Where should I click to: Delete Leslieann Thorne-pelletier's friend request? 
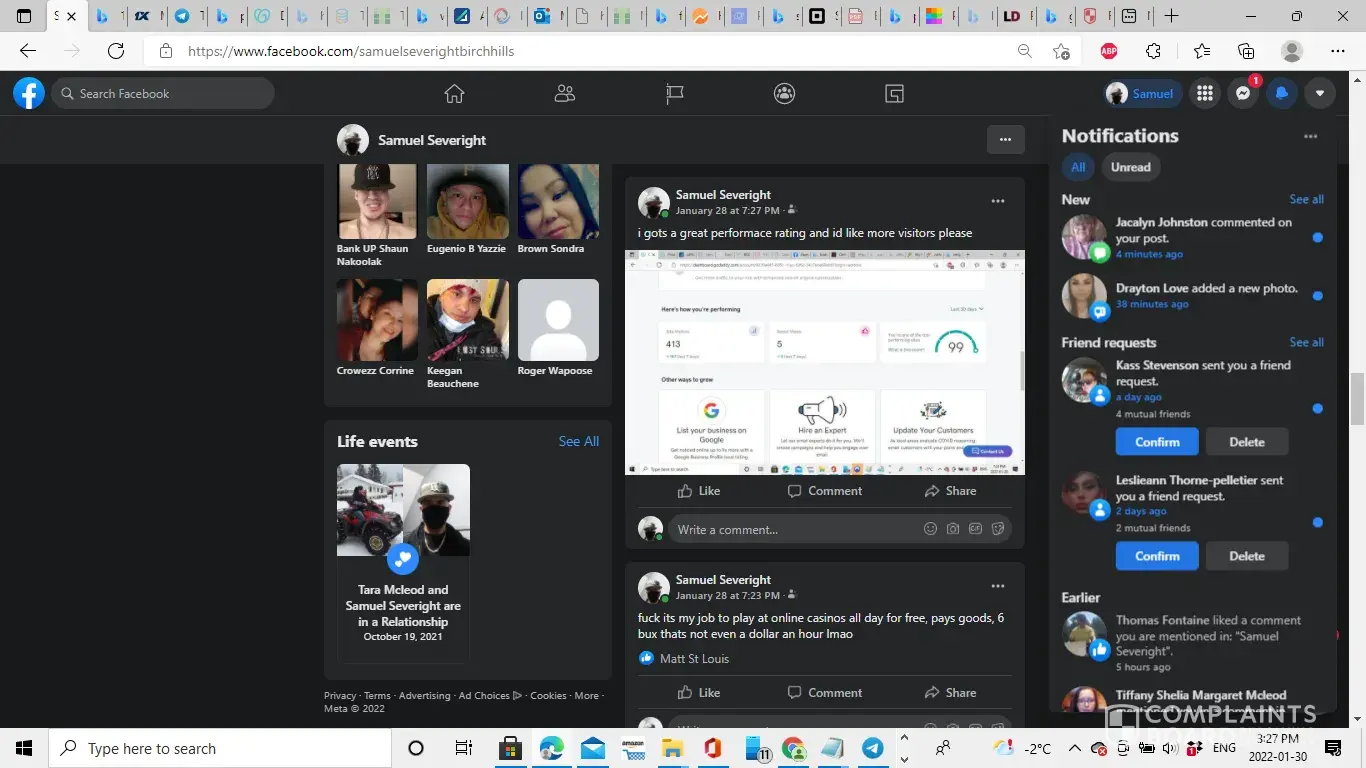pos(1246,556)
